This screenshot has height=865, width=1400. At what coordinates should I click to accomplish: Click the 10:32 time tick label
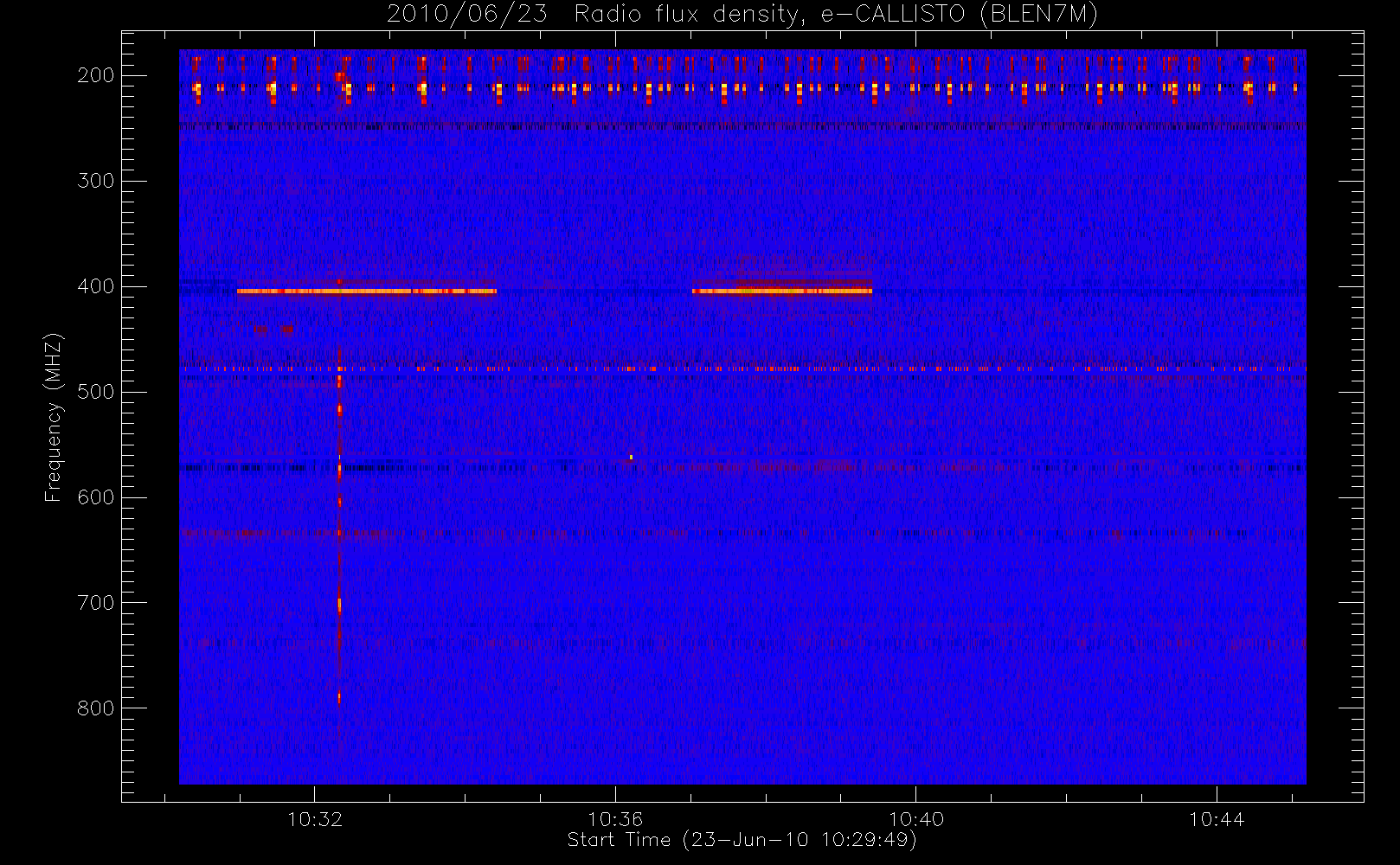[315, 818]
